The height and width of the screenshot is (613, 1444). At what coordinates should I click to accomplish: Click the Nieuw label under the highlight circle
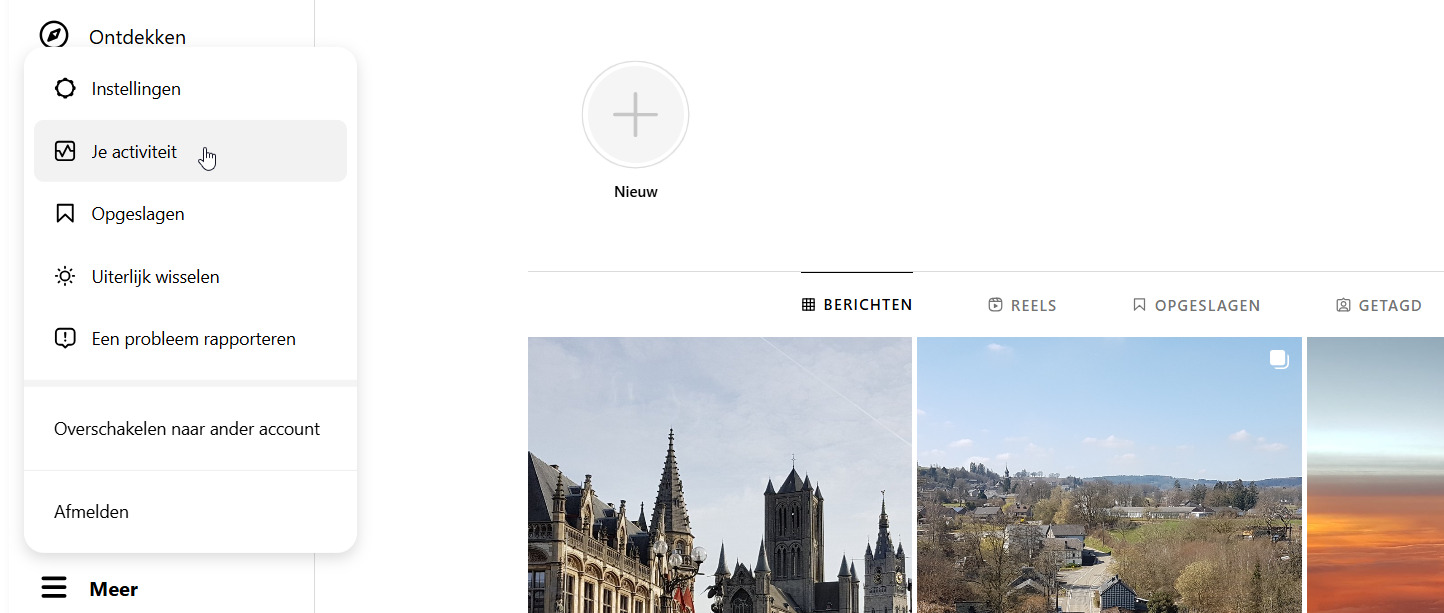[x=635, y=192]
